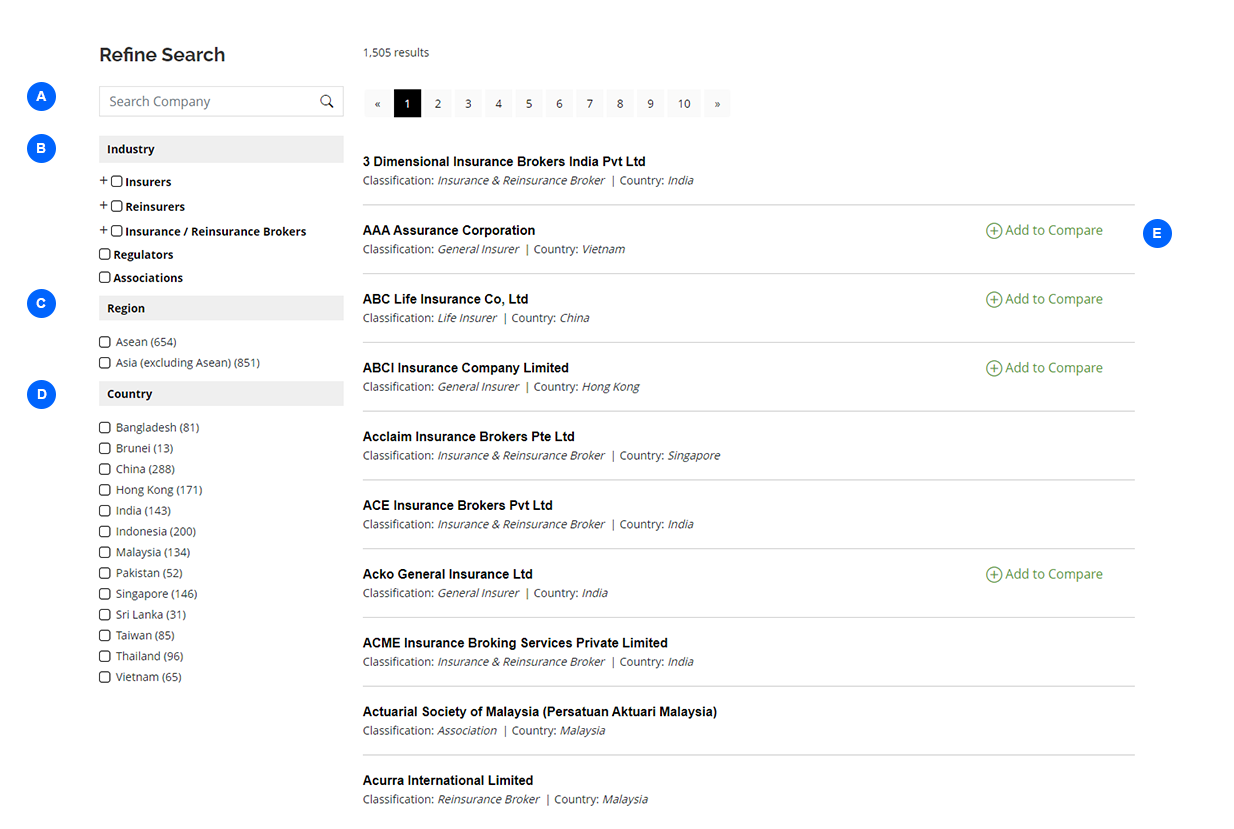
Task: Go to results page 7
Action: [x=590, y=103]
